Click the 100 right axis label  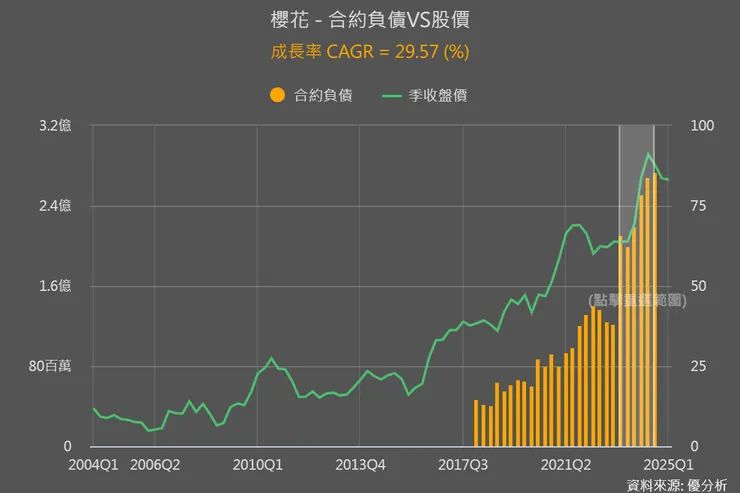coord(702,125)
